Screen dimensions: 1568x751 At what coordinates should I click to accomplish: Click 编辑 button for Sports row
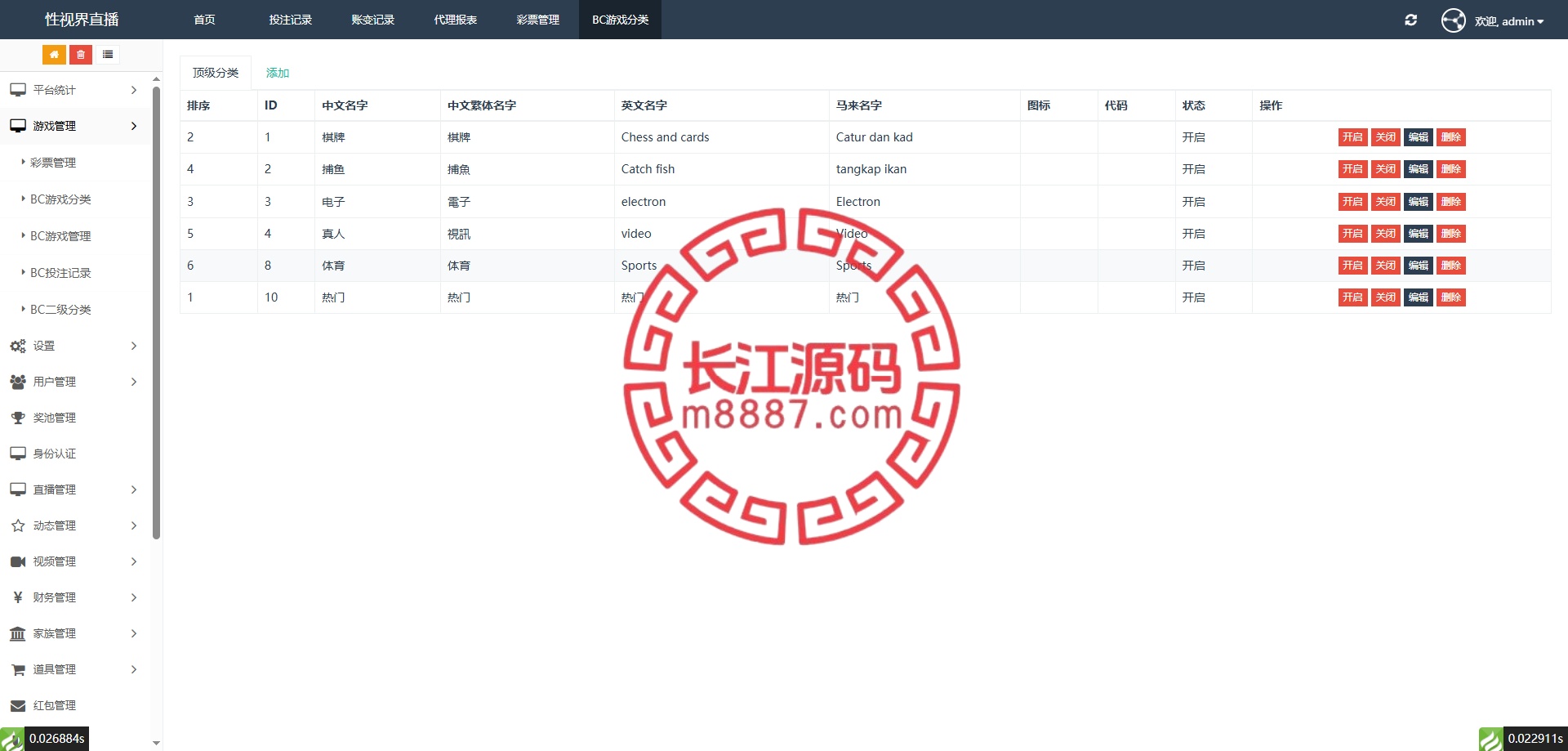[x=1419, y=266]
